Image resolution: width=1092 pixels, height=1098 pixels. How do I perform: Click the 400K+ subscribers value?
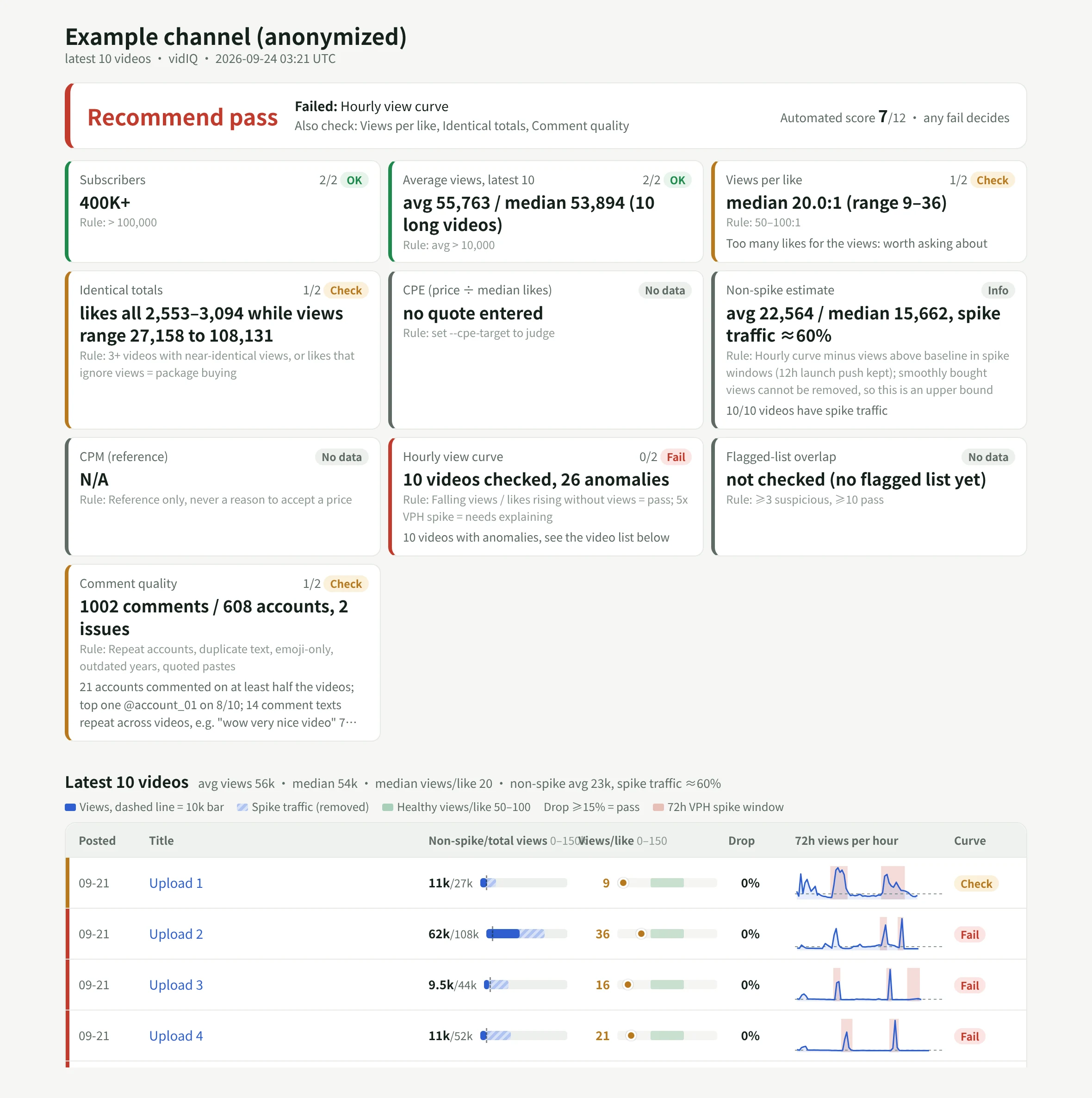105,203
